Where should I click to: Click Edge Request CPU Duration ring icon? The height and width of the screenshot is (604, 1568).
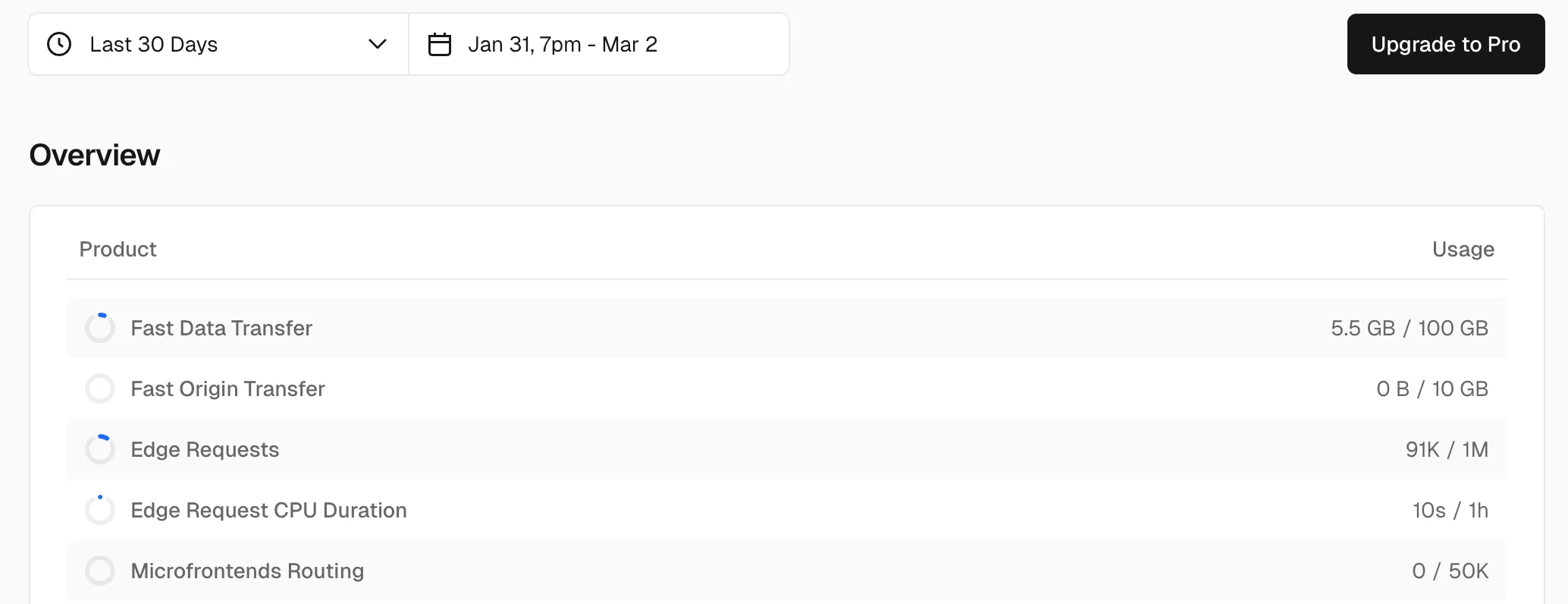(x=100, y=510)
